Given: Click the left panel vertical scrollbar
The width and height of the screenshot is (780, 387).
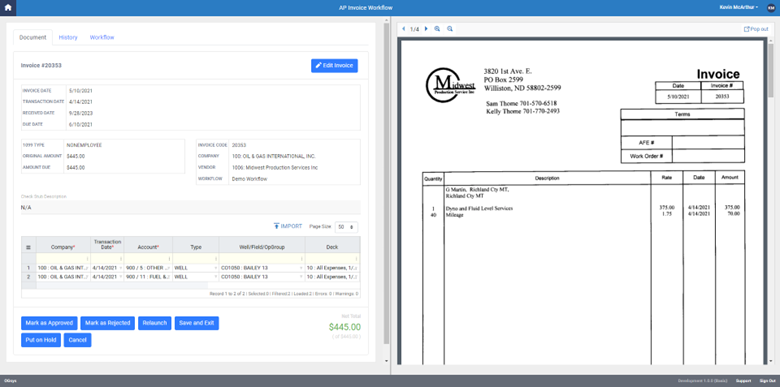Looking at the screenshot, I should pyautogui.click(x=387, y=184).
